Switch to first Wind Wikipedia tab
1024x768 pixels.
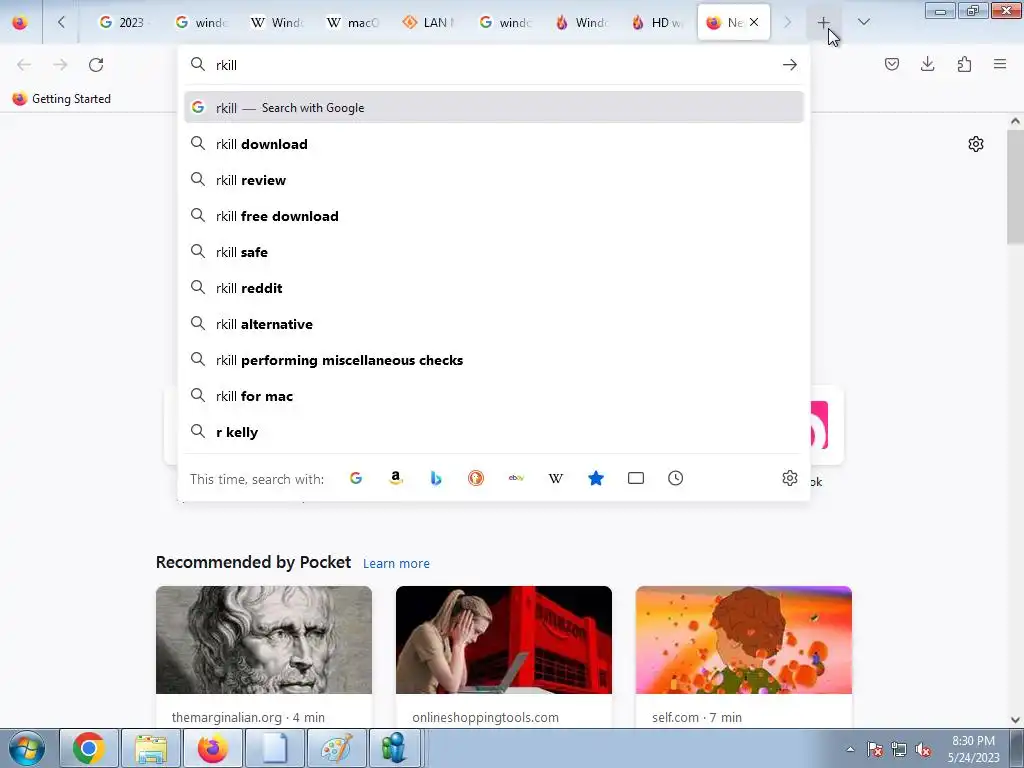click(x=277, y=23)
